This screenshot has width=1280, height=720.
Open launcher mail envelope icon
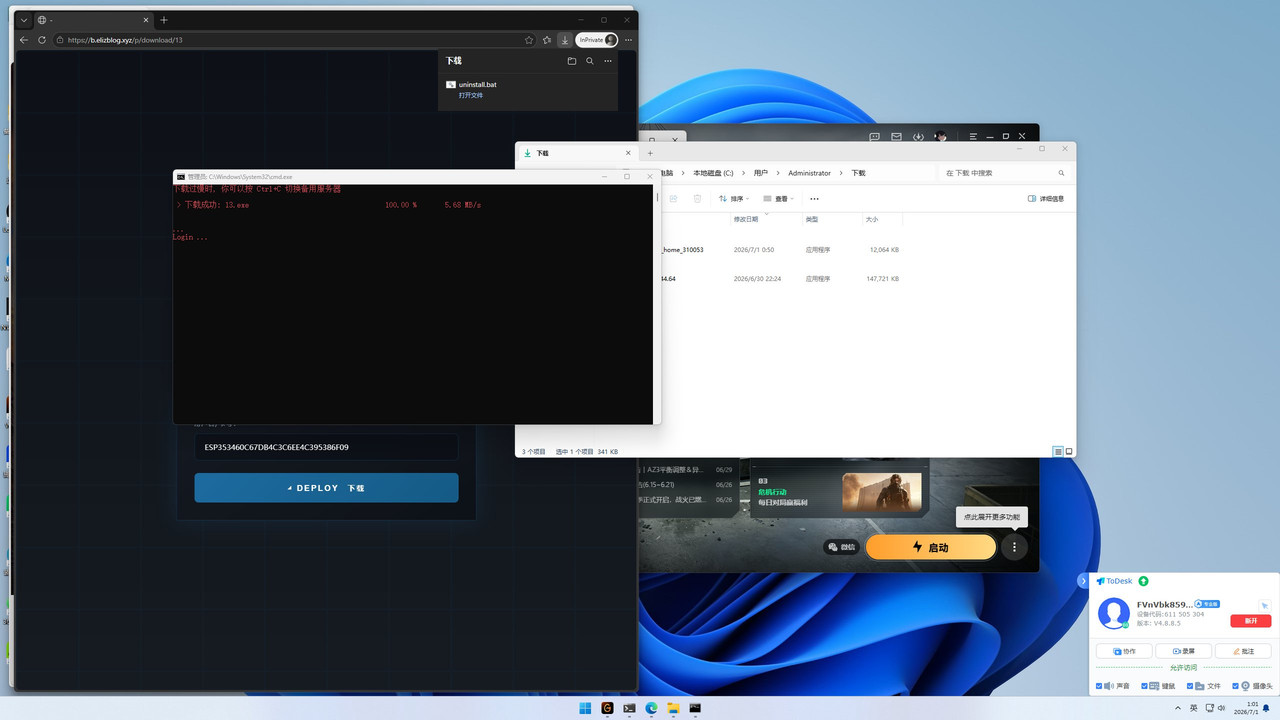click(896, 136)
